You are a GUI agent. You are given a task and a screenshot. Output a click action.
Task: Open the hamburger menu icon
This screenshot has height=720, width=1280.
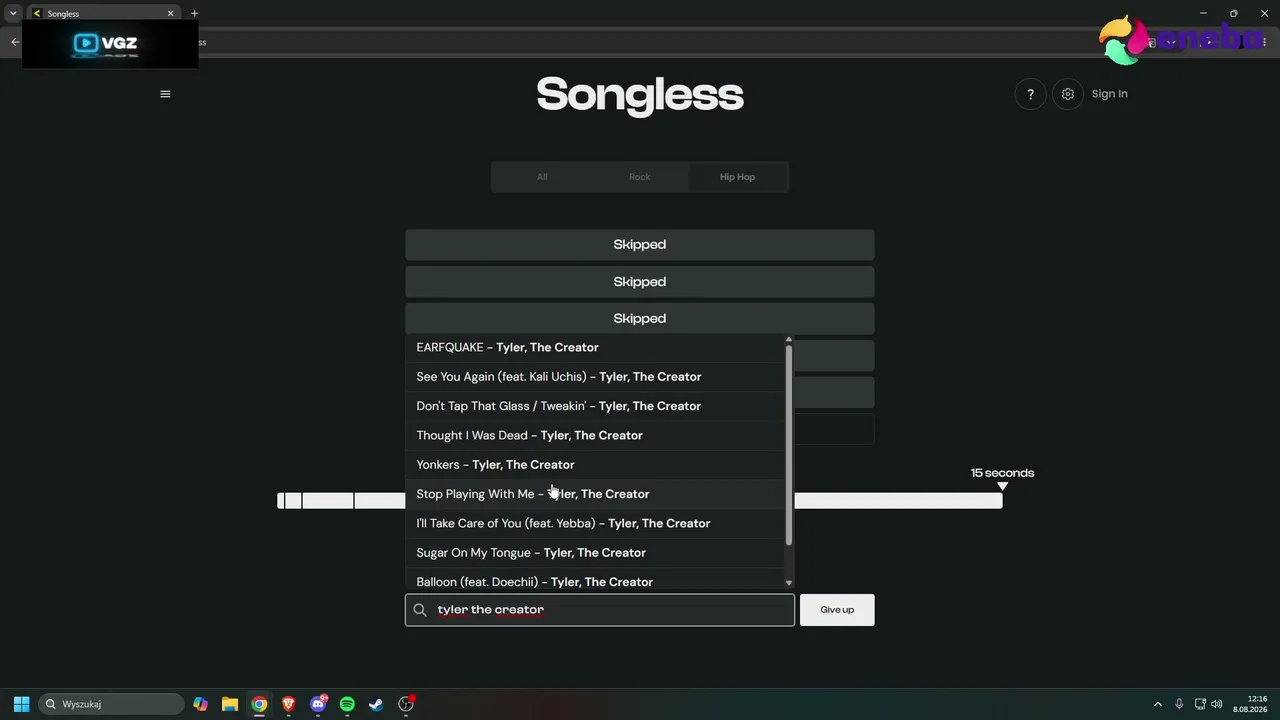coord(165,94)
